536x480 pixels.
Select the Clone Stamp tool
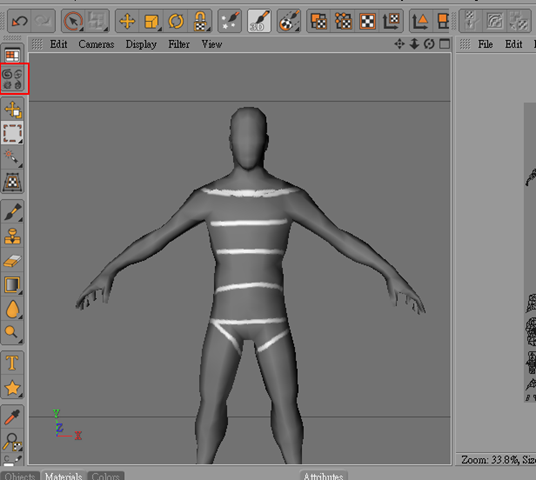pos(13,236)
